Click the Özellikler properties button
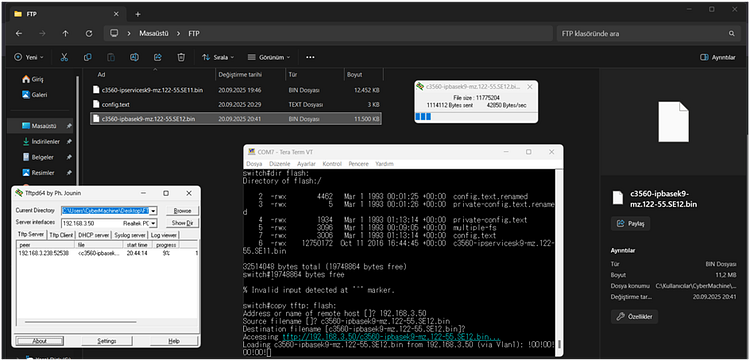The height and width of the screenshot is (361, 750). pos(634,317)
